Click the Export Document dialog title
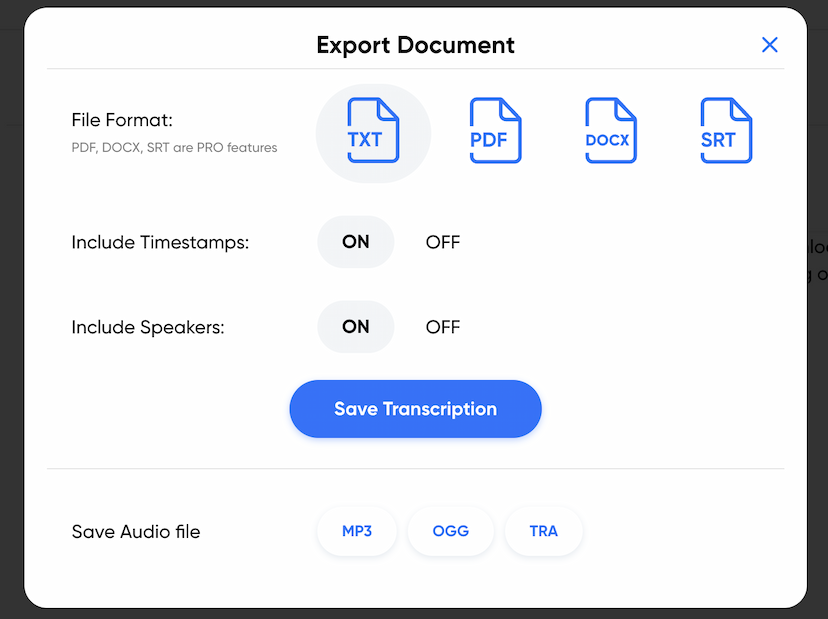The width and height of the screenshot is (828, 619). (415, 45)
